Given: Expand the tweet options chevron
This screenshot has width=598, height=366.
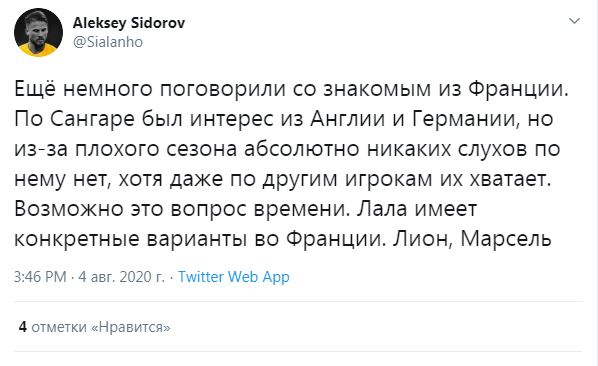Looking at the screenshot, I should (x=574, y=21).
